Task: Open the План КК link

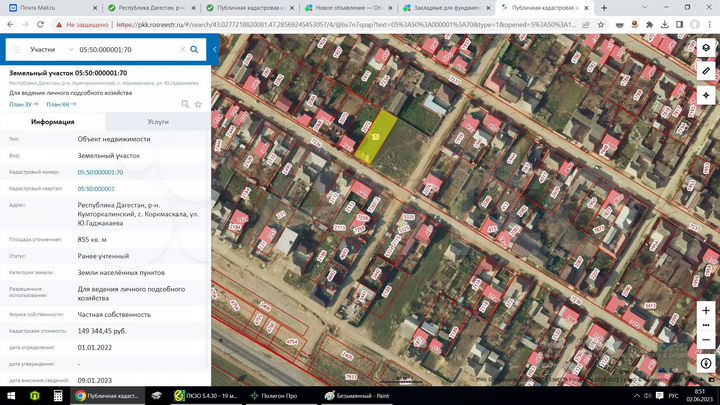Action: (x=61, y=105)
